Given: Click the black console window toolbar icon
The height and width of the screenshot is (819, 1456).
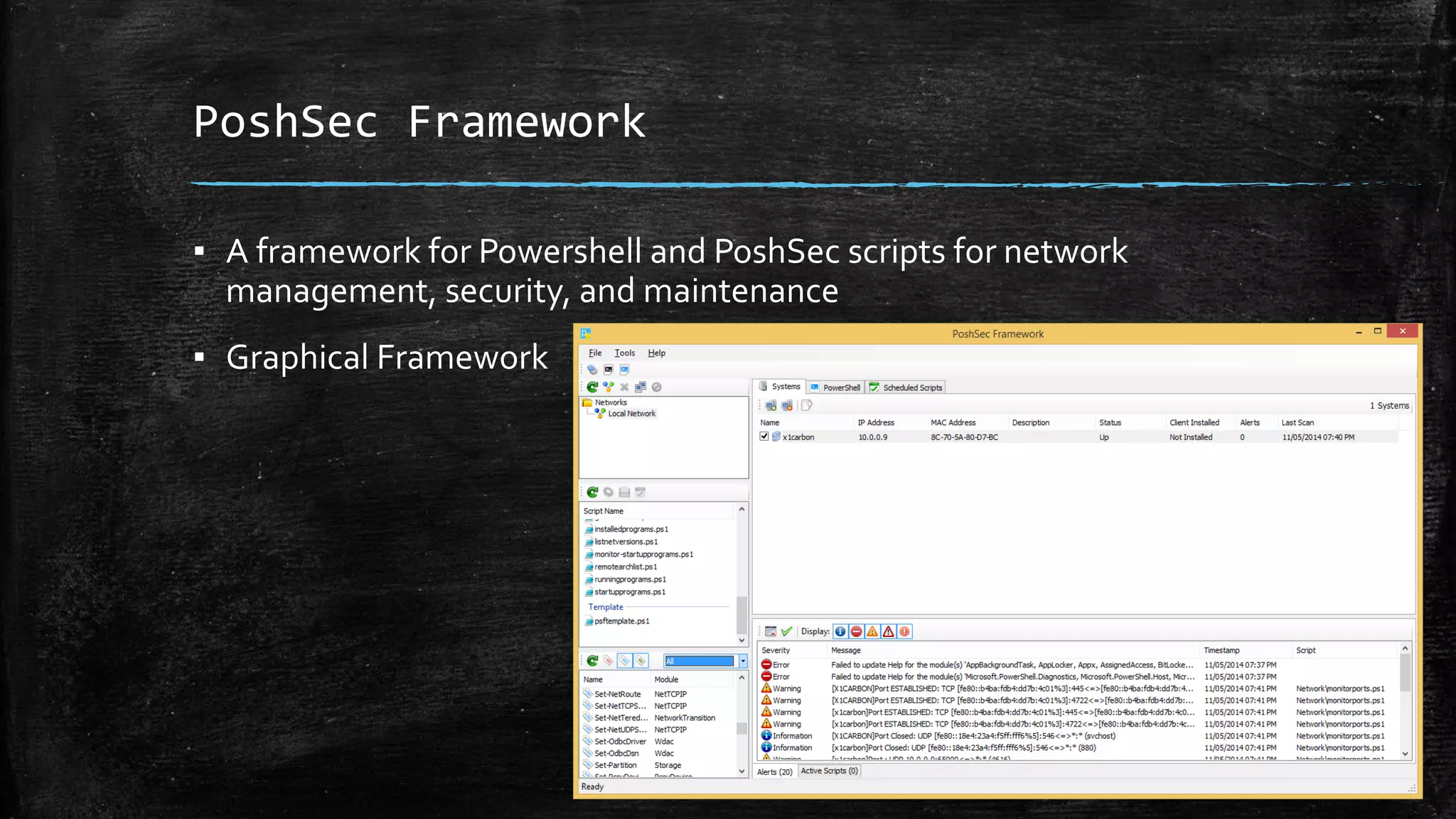Looking at the screenshot, I should click(x=609, y=369).
